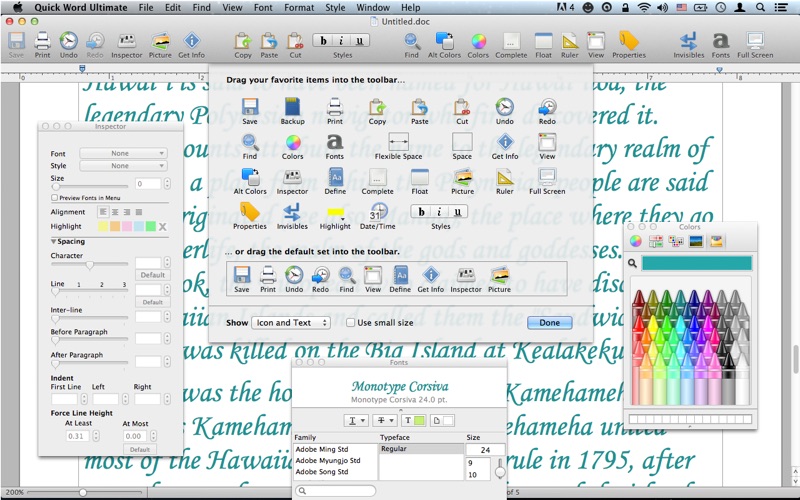Click the search field in the Fonts panel
Image resolution: width=800 pixels, height=500 pixels.
click(x=335, y=490)
